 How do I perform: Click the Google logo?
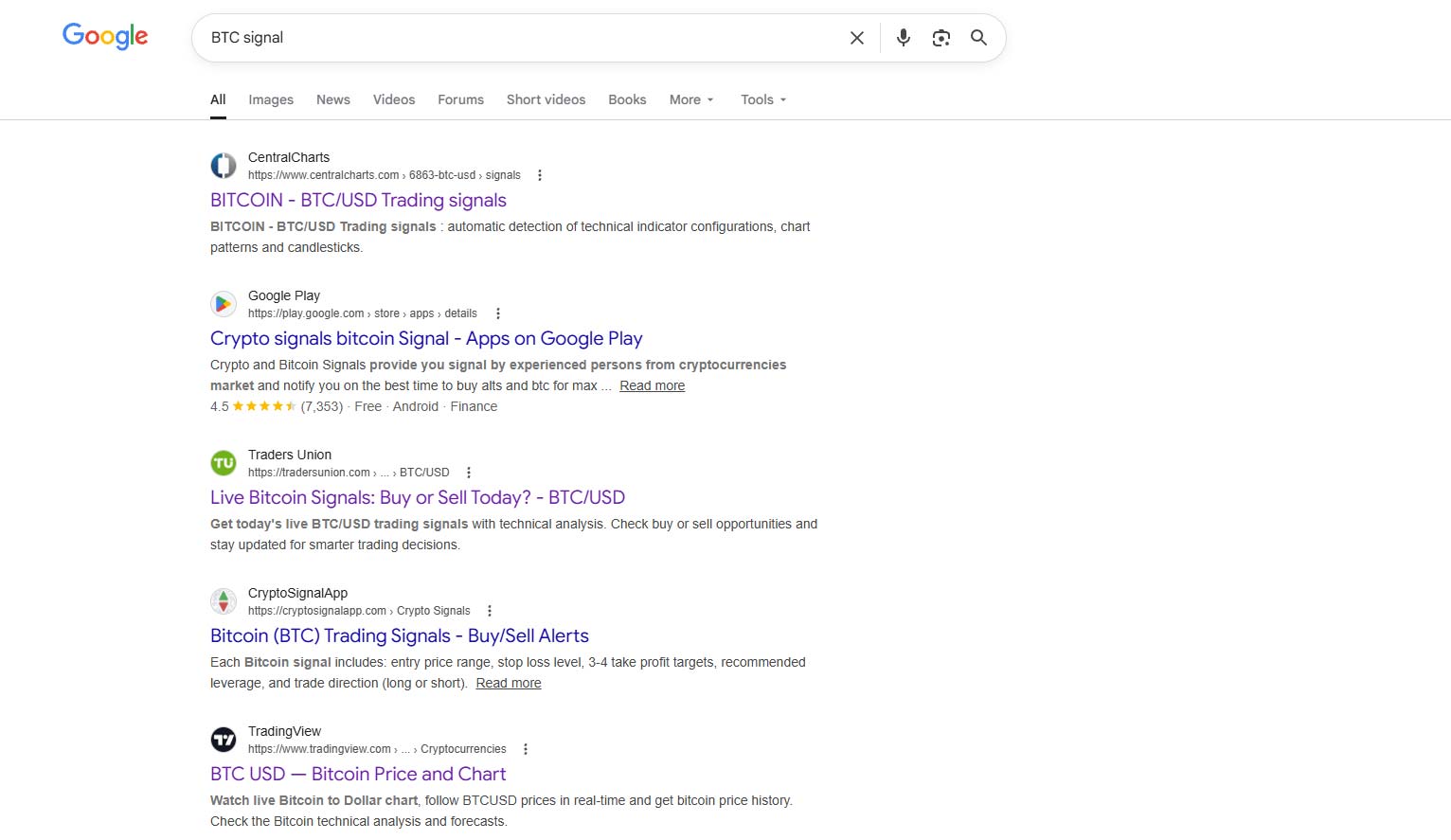click(105, 36)
